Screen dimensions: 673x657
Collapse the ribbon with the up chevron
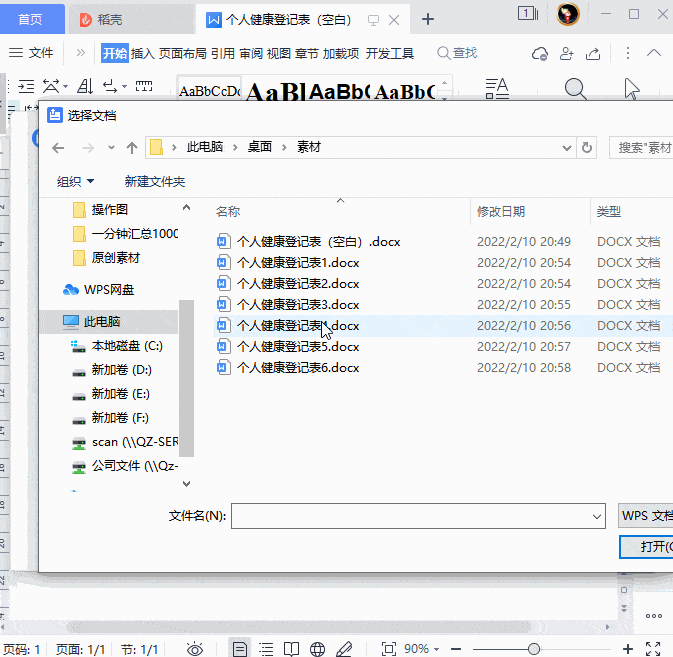point(654,53)
